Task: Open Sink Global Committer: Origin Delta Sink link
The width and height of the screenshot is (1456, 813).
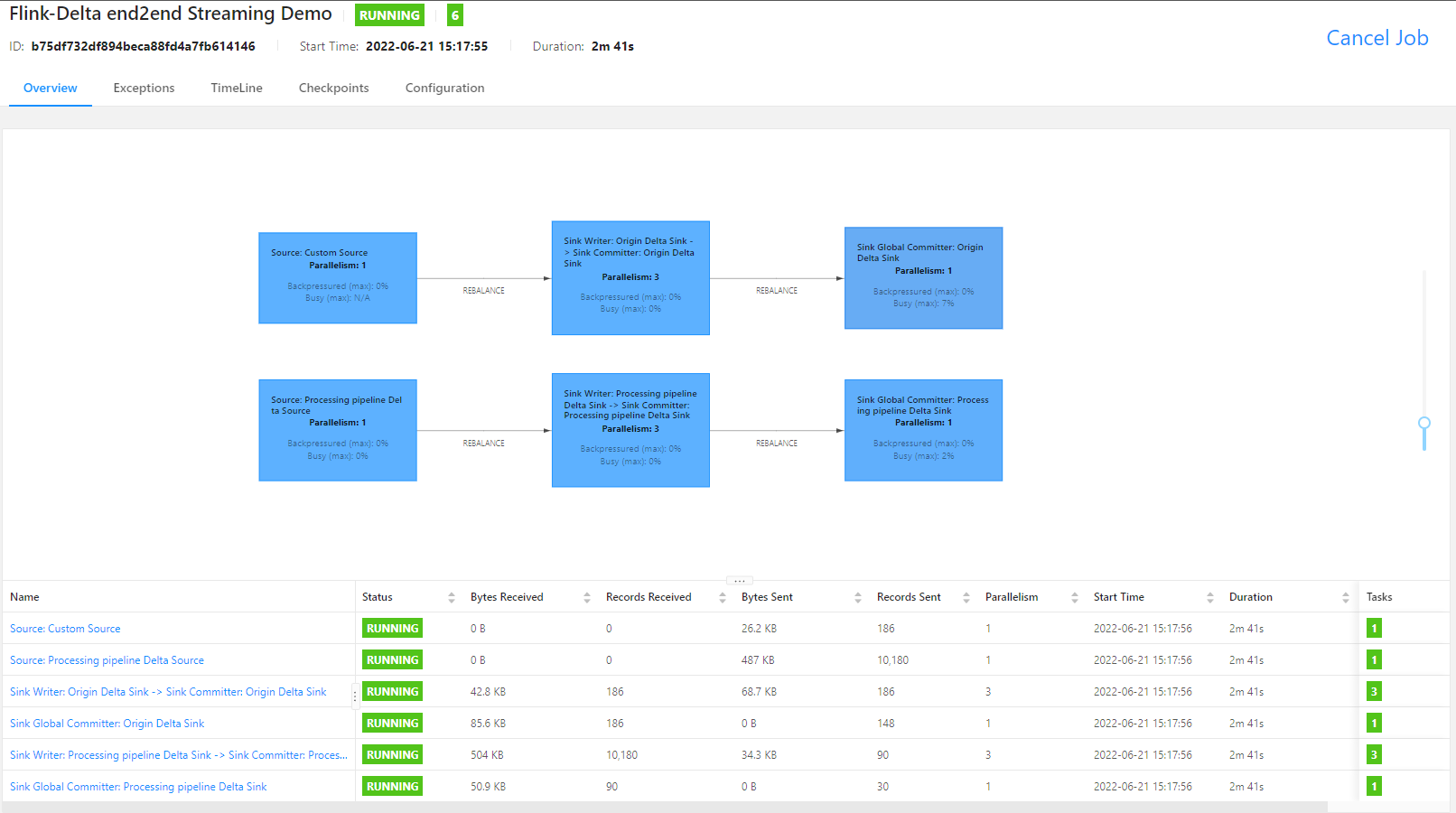Action: point(107,724)
